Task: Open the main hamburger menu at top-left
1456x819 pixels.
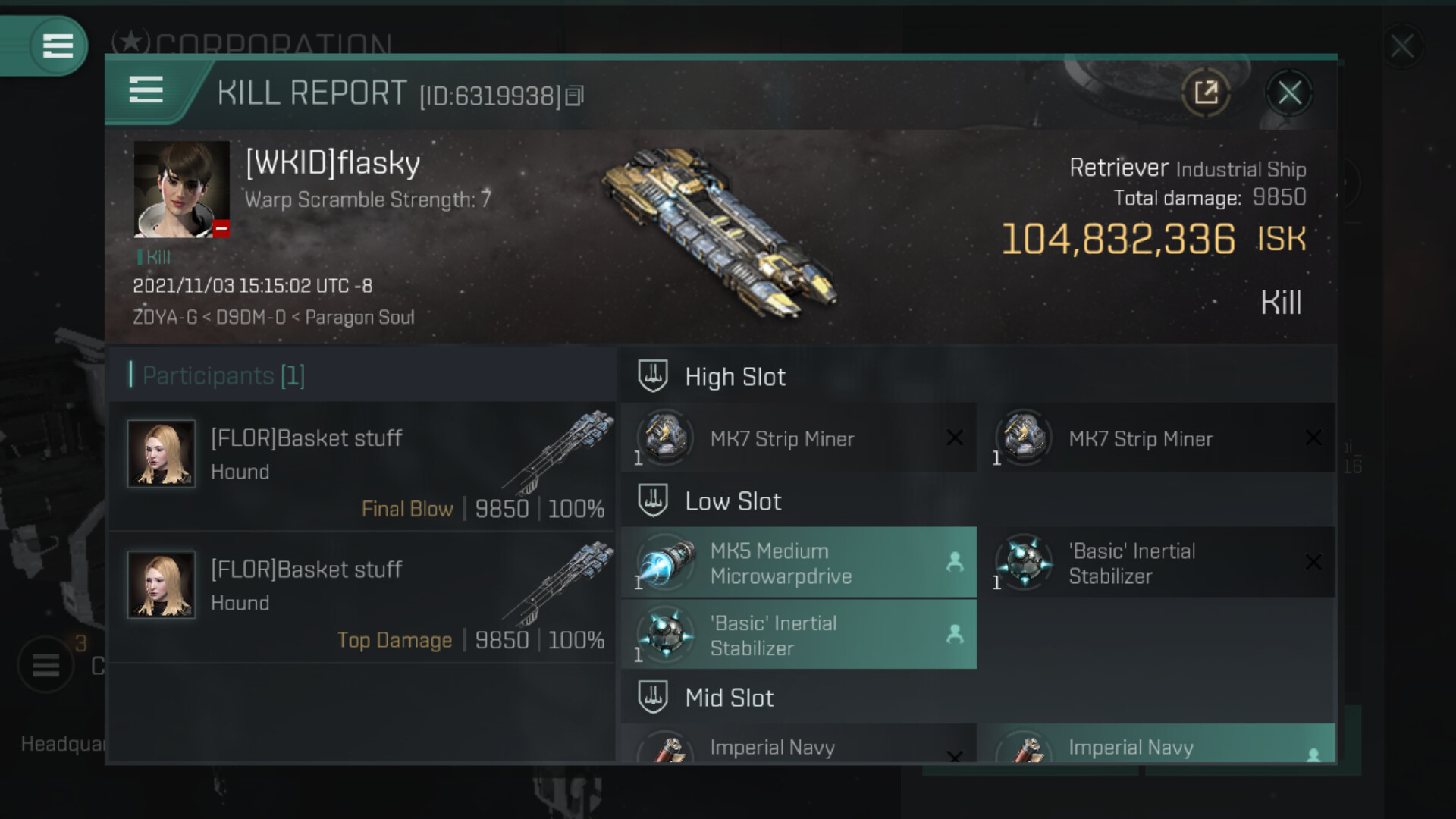Action: tap(58, 45)
